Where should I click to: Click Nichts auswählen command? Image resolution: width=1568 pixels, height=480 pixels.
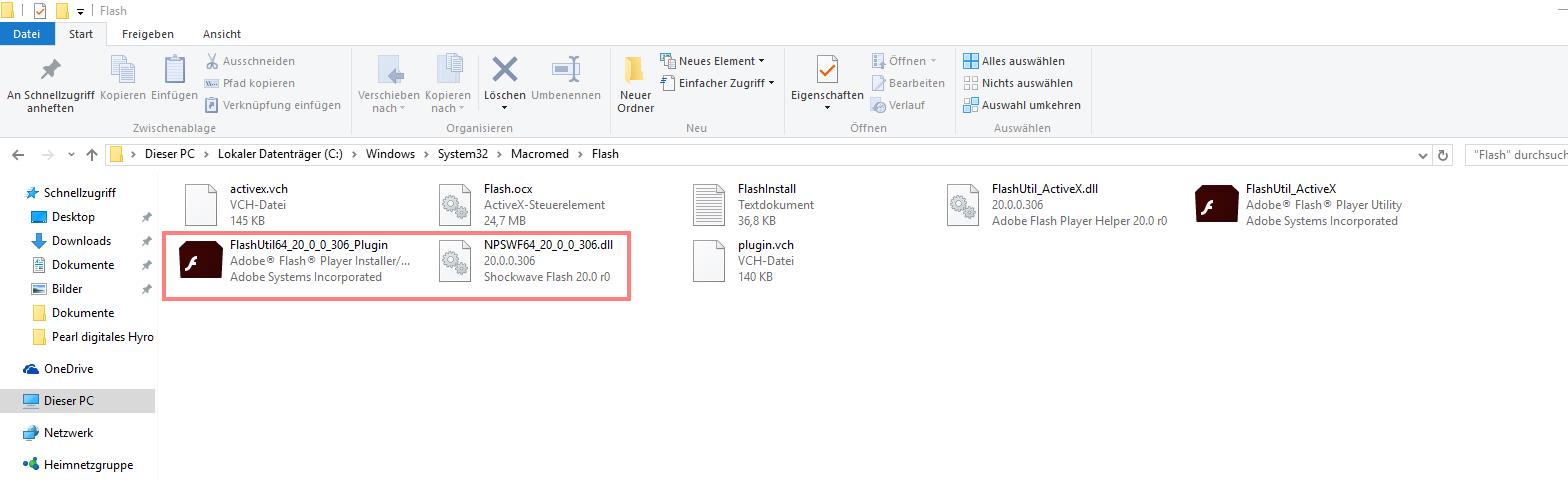pyautogui.click(x=1018, y=83)
